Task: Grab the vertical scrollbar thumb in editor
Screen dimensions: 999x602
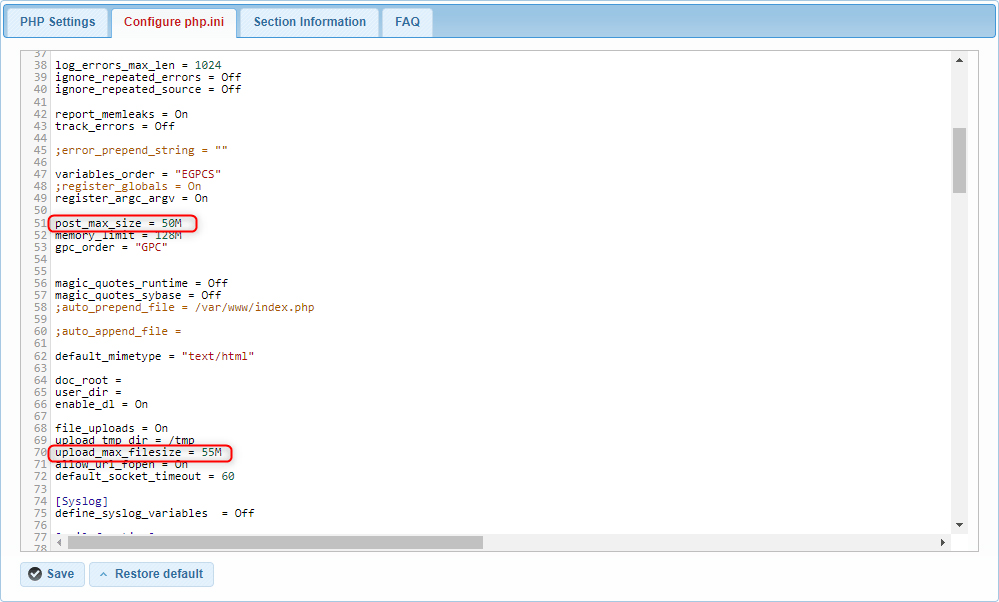Action: point(959,160)
